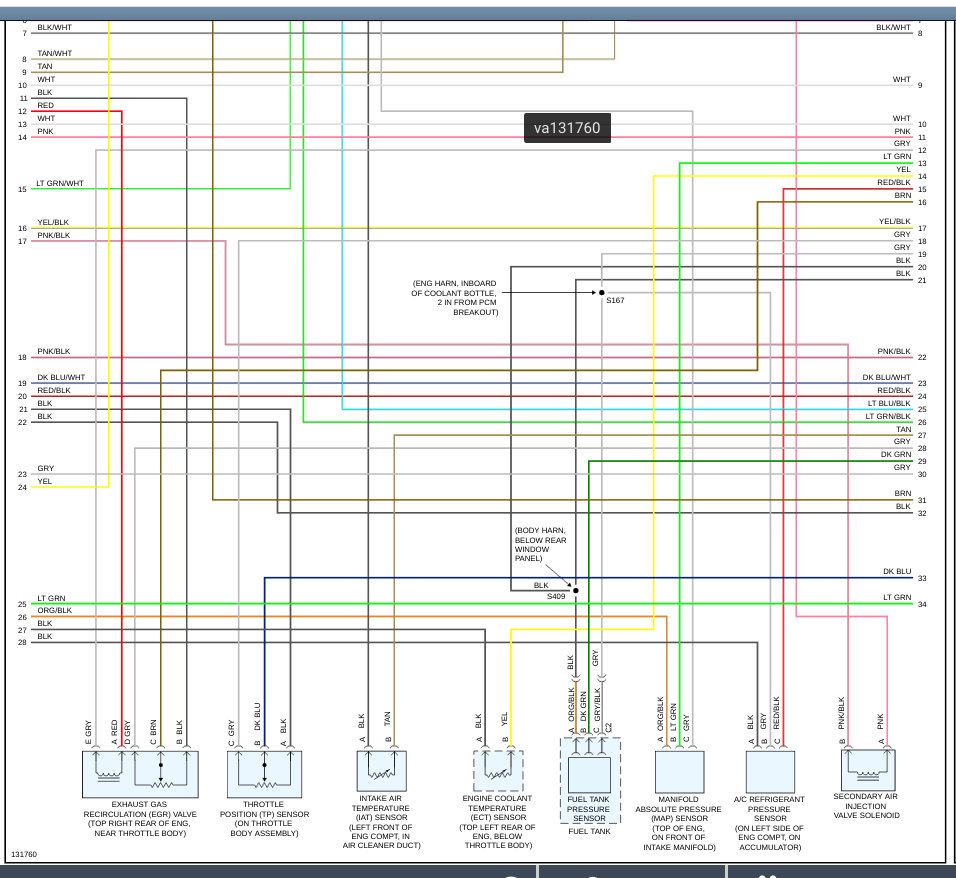Image resolution: width=956 pixels, height=878 pixels.
Task: Select 'SECONDARY AIR INJECTION VALVE SOLENOID' caption
Action: pos(866,806)
